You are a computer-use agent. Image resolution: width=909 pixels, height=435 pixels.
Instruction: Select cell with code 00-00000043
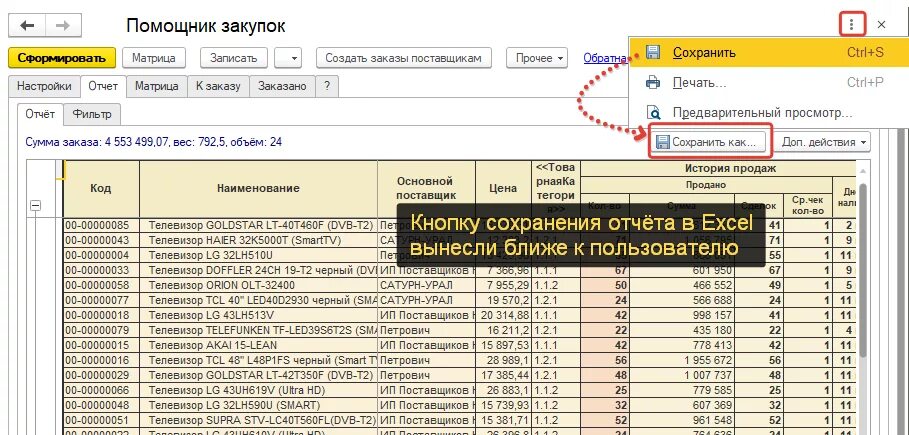pos(101,240)
